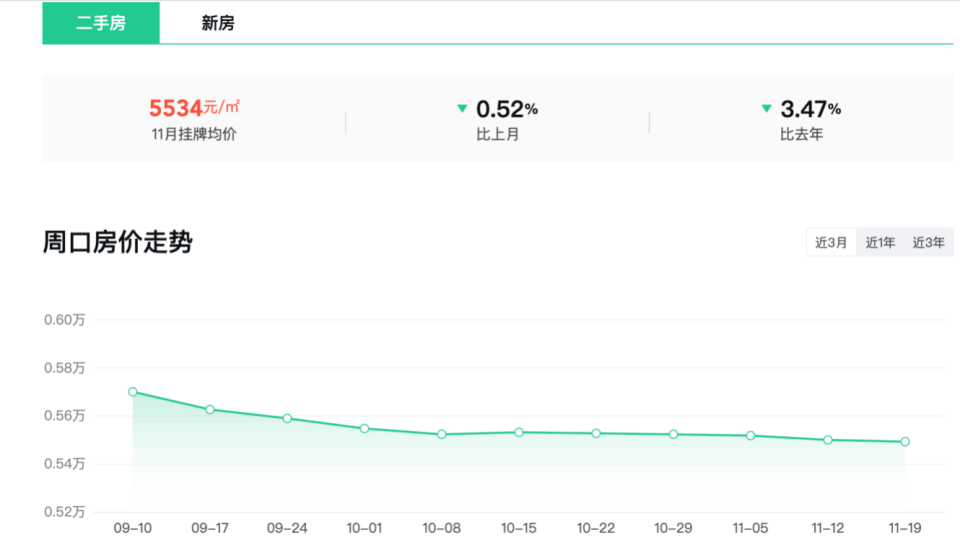Click the 10-15 data point on chart
Image resolution: width=960 pixels, height=556 pixels.
519,432
